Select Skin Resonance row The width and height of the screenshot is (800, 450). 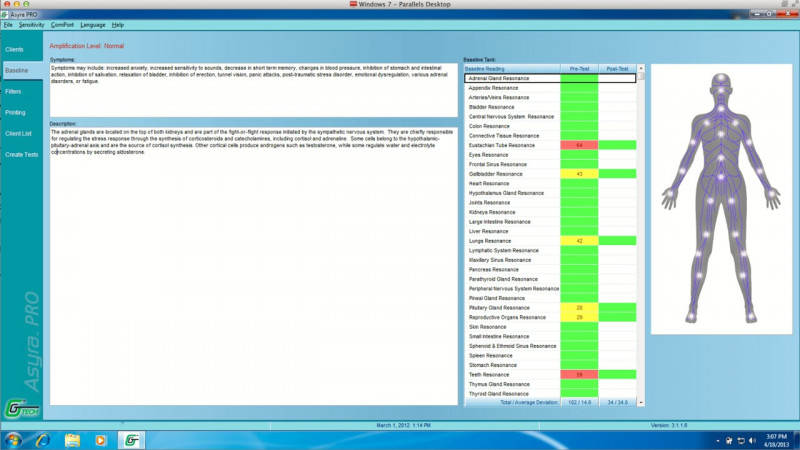coord(550,327)
